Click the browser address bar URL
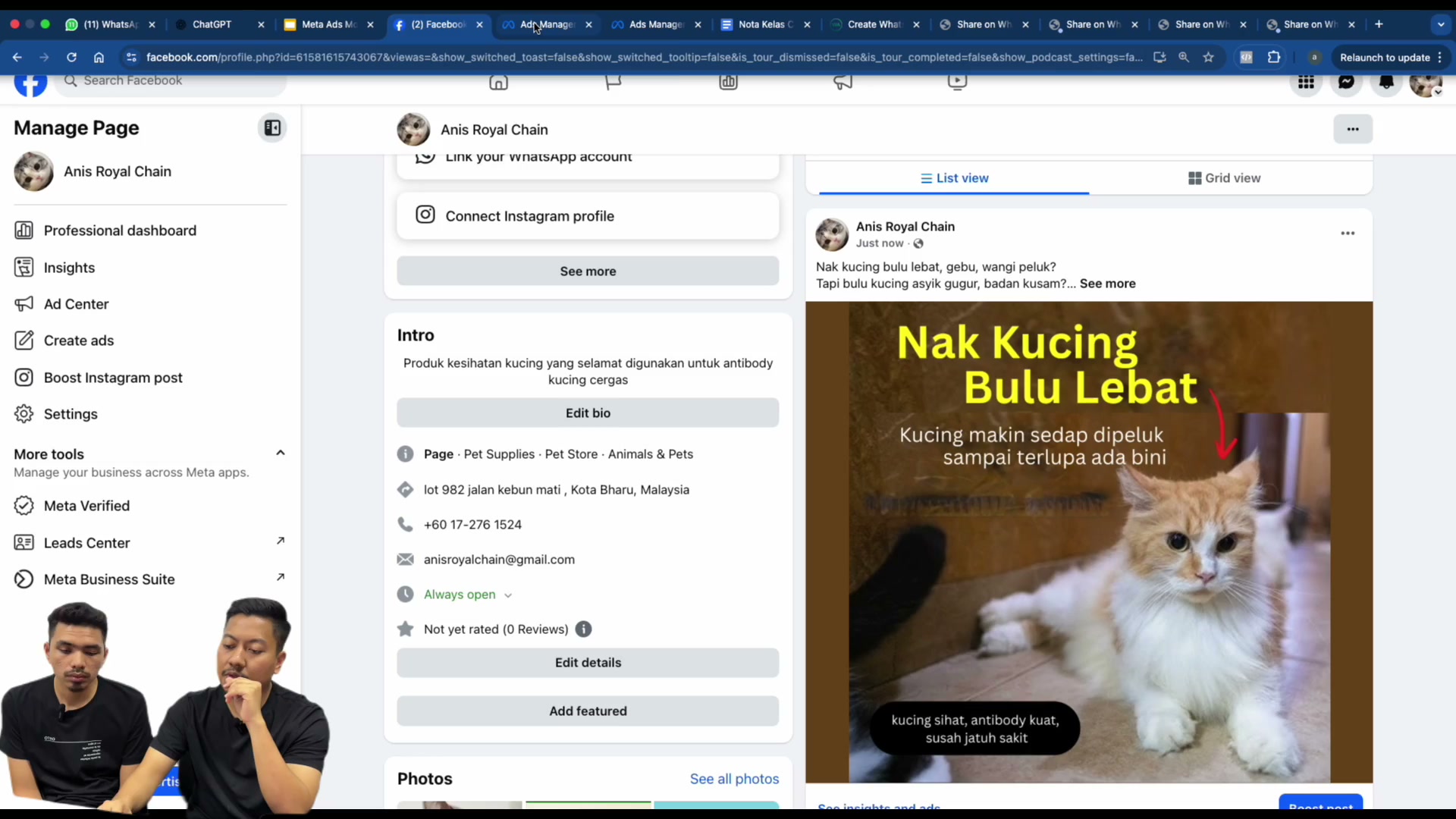 [644, 58]
